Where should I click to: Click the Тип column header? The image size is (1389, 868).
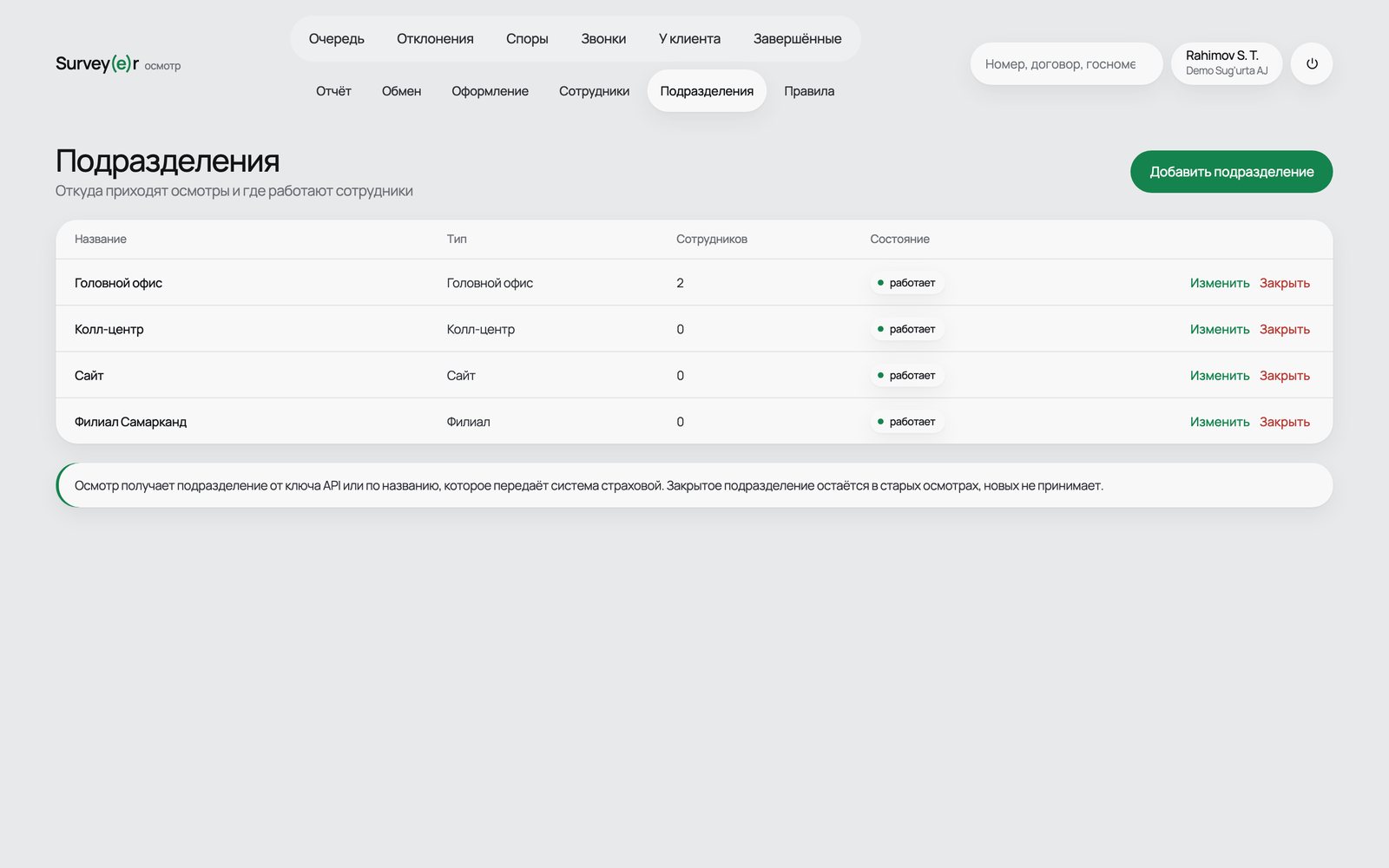point(457,239)
